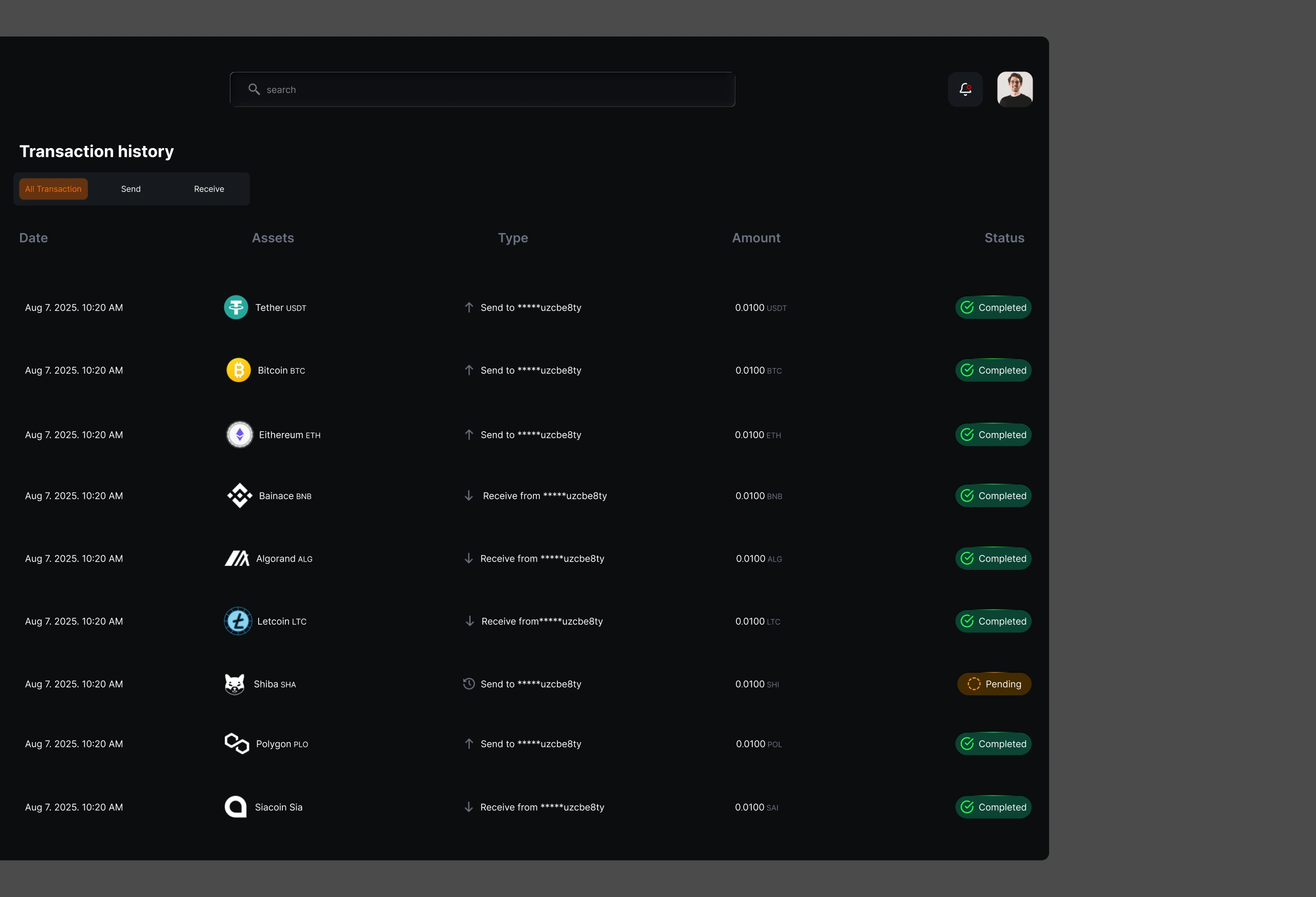The image size is (1316, 897).
Task: Open the user profile avatar
Action: (1014, 89)
